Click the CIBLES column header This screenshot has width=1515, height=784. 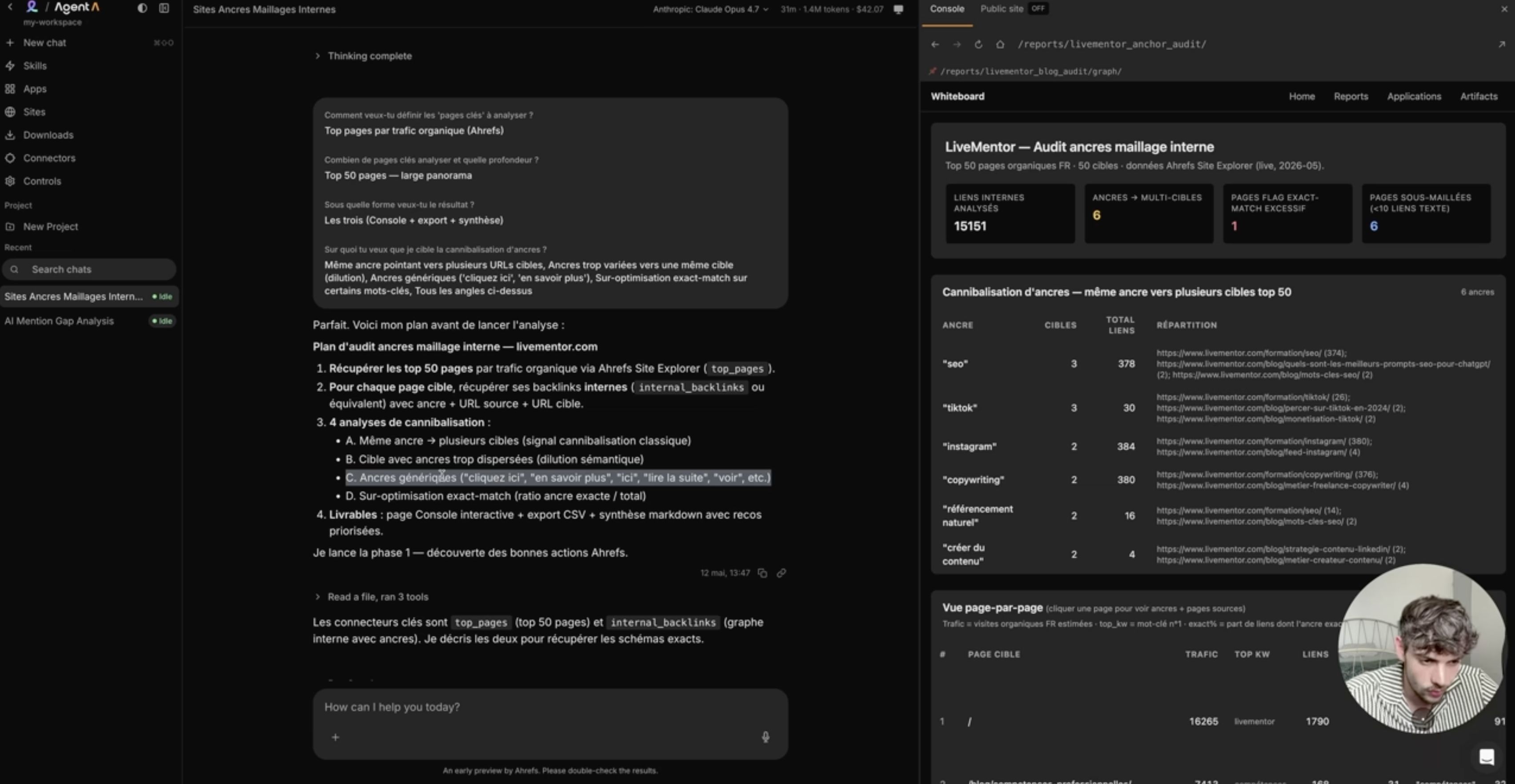1060,325
